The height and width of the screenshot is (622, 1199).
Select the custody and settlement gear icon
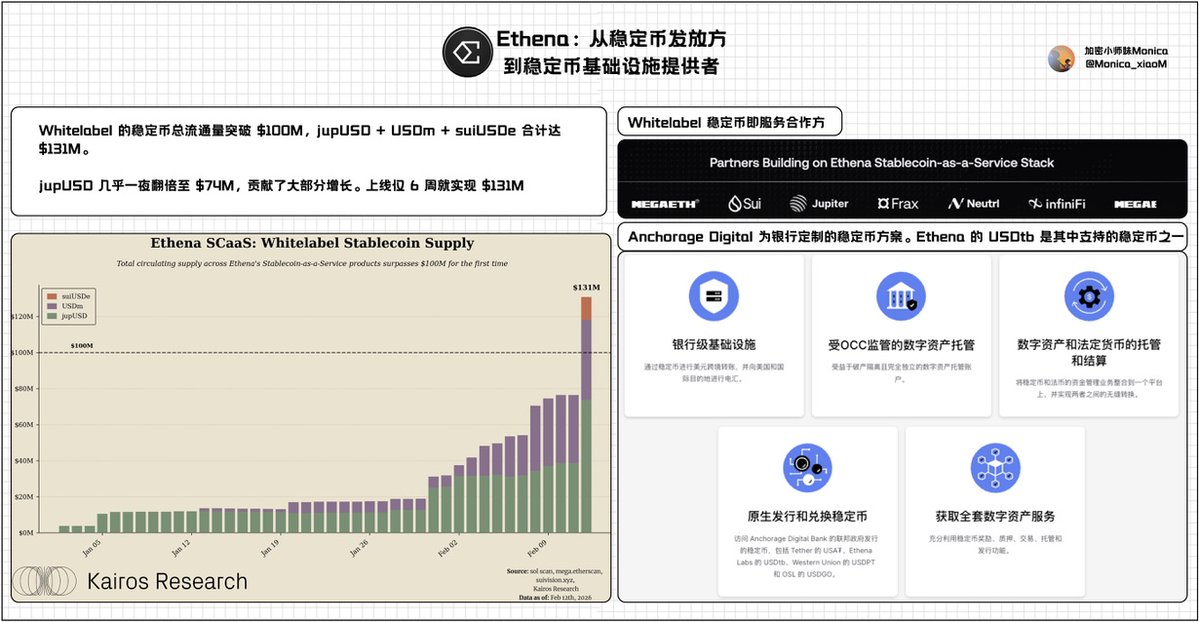click(x=1089, y=296)
